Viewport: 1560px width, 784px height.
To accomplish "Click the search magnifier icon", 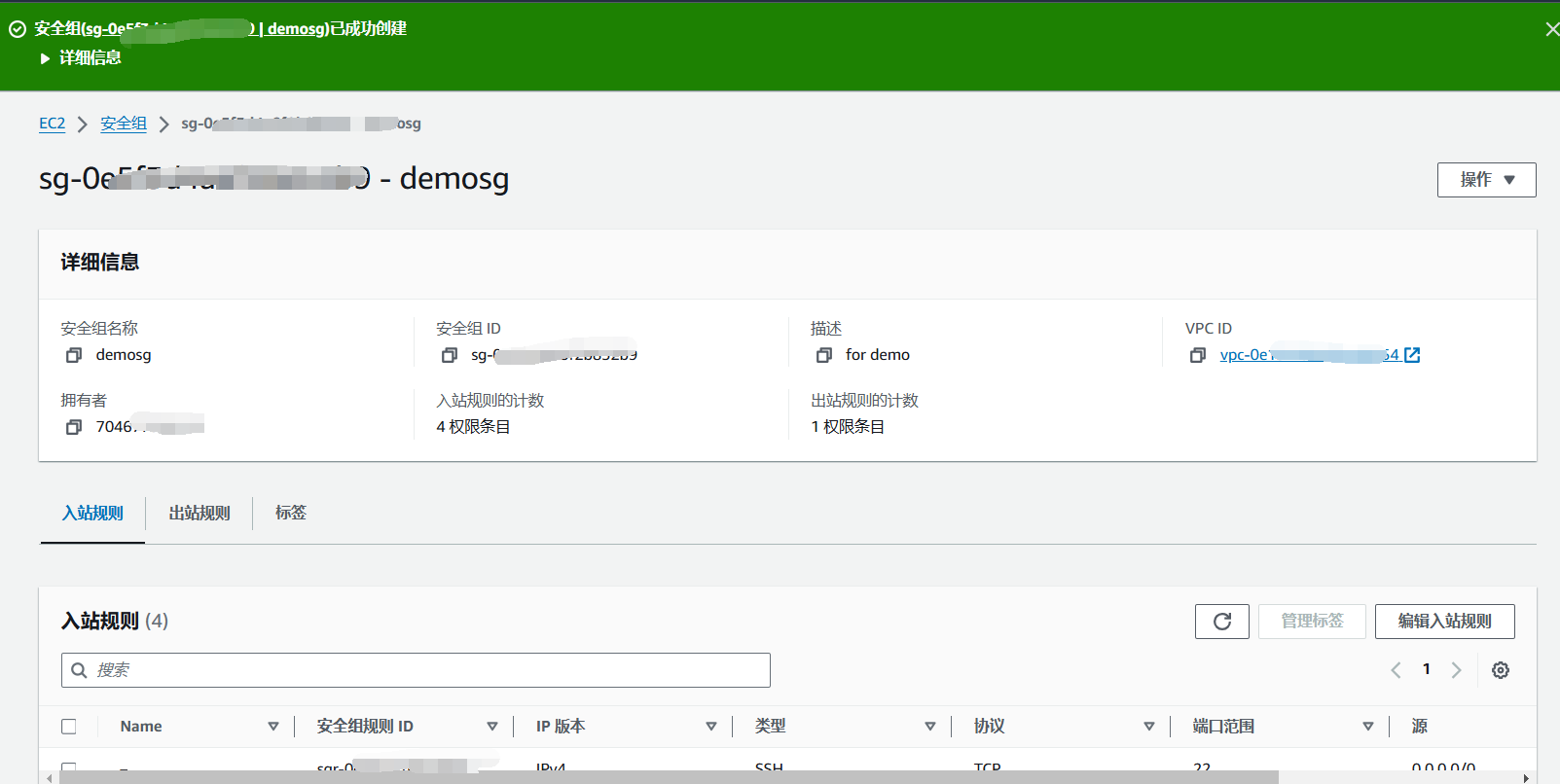I will [x=80, y=670].
